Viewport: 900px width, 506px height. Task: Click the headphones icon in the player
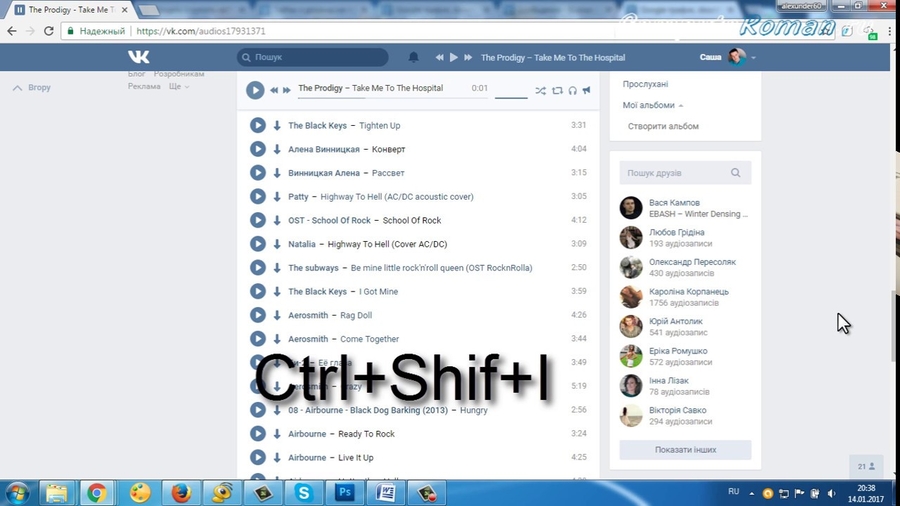[572, 90]
